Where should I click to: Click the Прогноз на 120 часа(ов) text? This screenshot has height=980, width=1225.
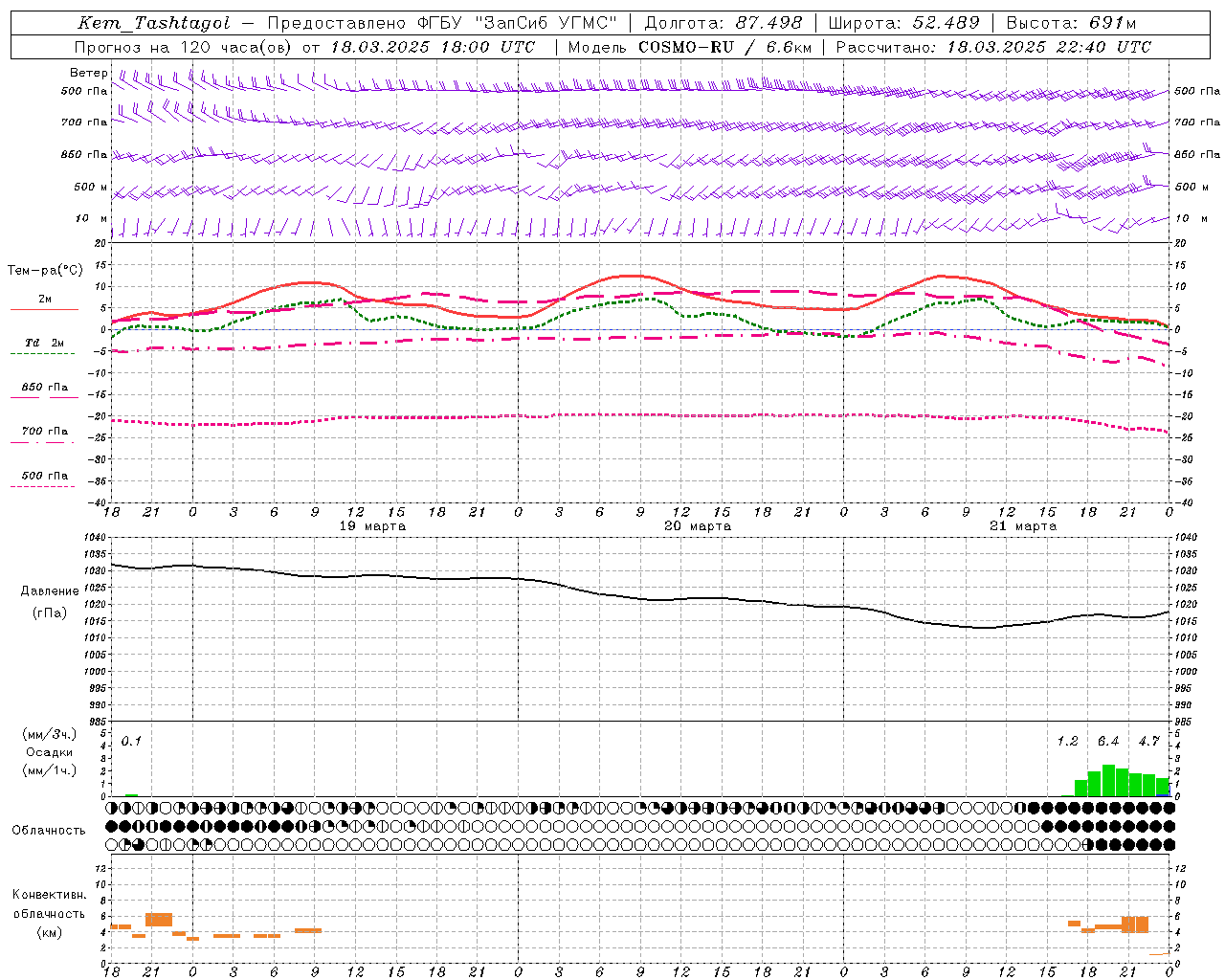click(x=184, y=47)
